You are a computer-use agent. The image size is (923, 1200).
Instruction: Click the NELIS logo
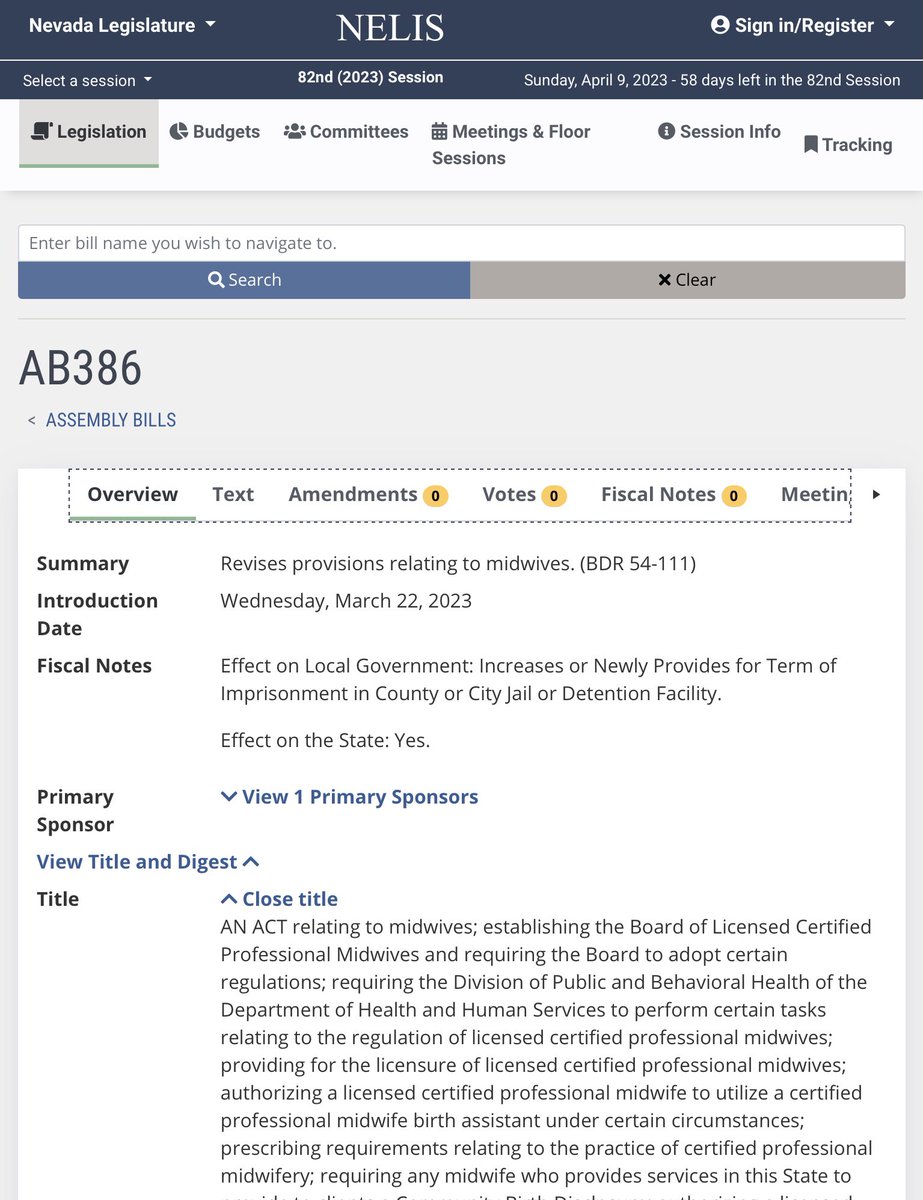click(390, 27)
